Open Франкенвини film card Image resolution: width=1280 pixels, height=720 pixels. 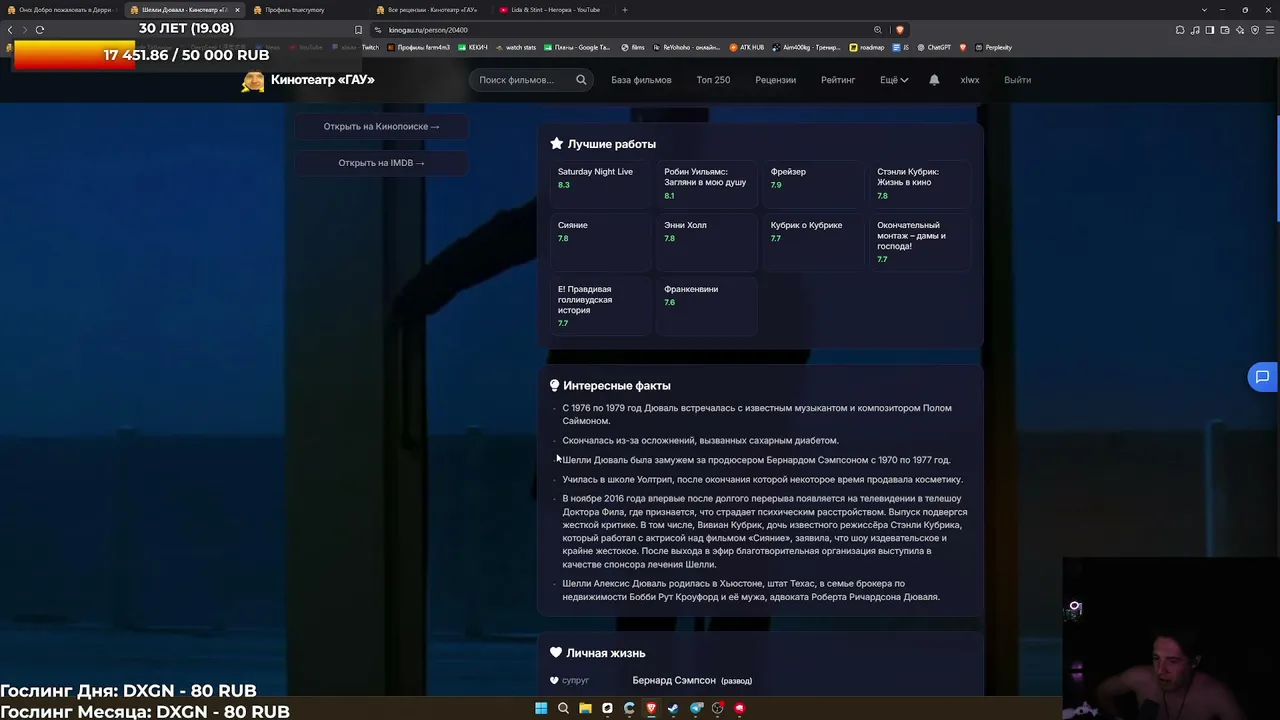point(707,306)
